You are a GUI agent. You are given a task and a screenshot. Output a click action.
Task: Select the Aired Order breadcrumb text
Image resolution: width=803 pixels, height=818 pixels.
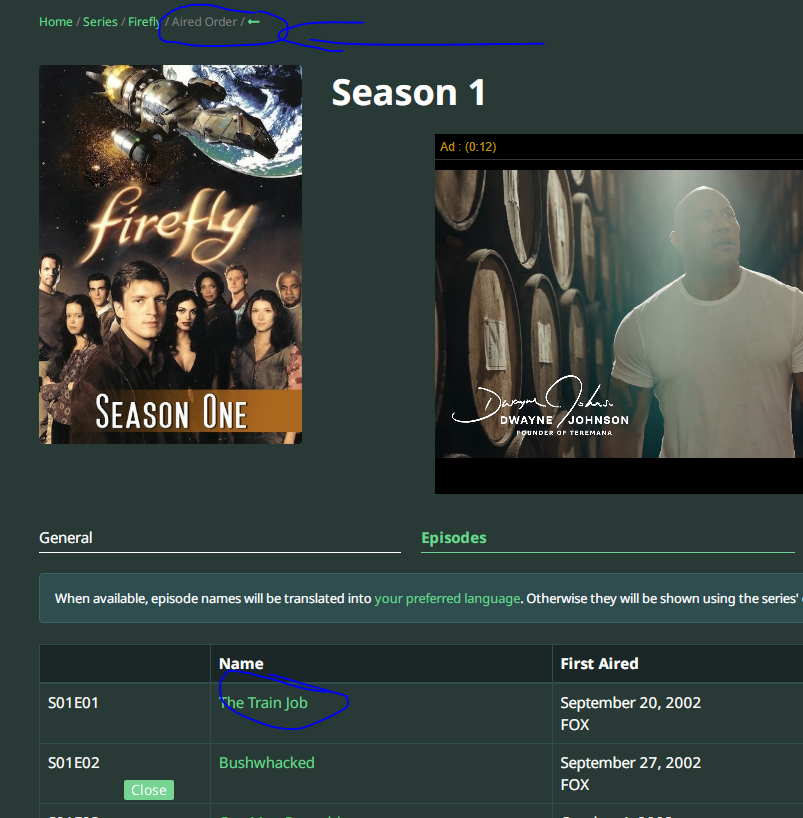click(x=204, y=22)
